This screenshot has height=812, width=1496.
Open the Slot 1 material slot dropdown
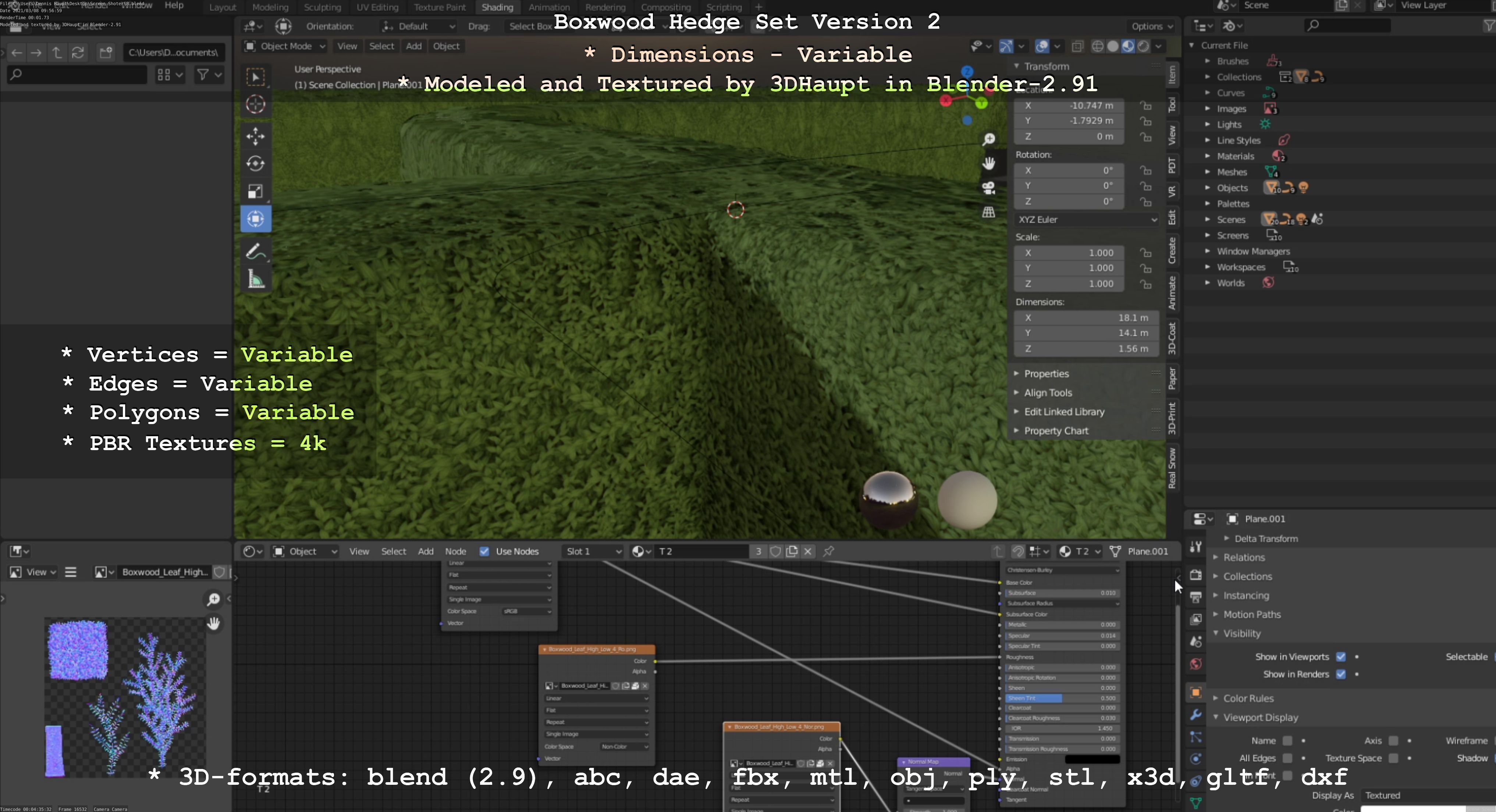coord(593,551)
